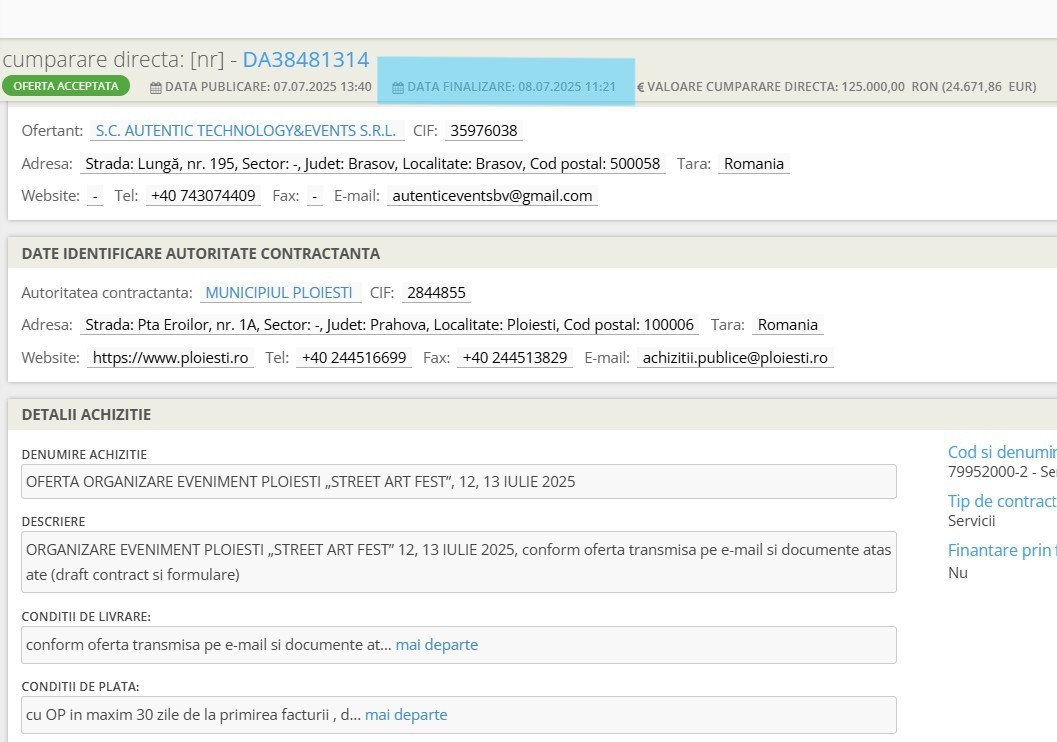Open the DA38481314 direct purchase link
Image resolution: width=1057 pixels, height=742 pixels.
pos(306,60)
